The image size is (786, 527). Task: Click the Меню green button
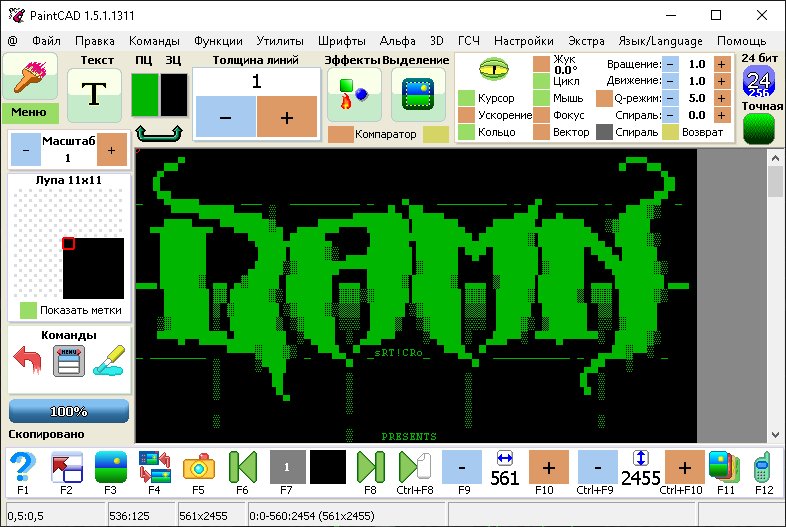pos(30,112)
